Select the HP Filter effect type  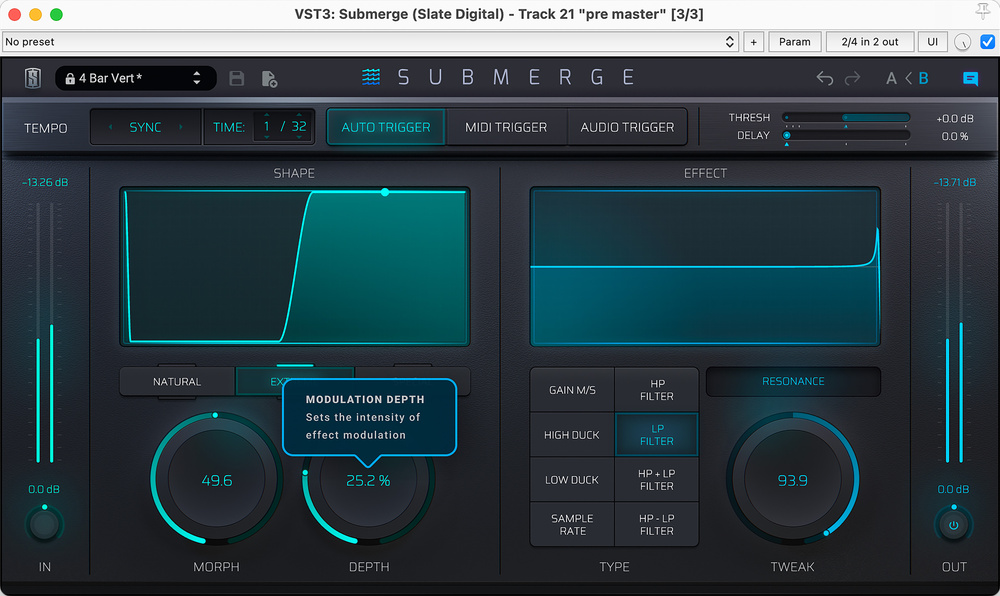657,390
